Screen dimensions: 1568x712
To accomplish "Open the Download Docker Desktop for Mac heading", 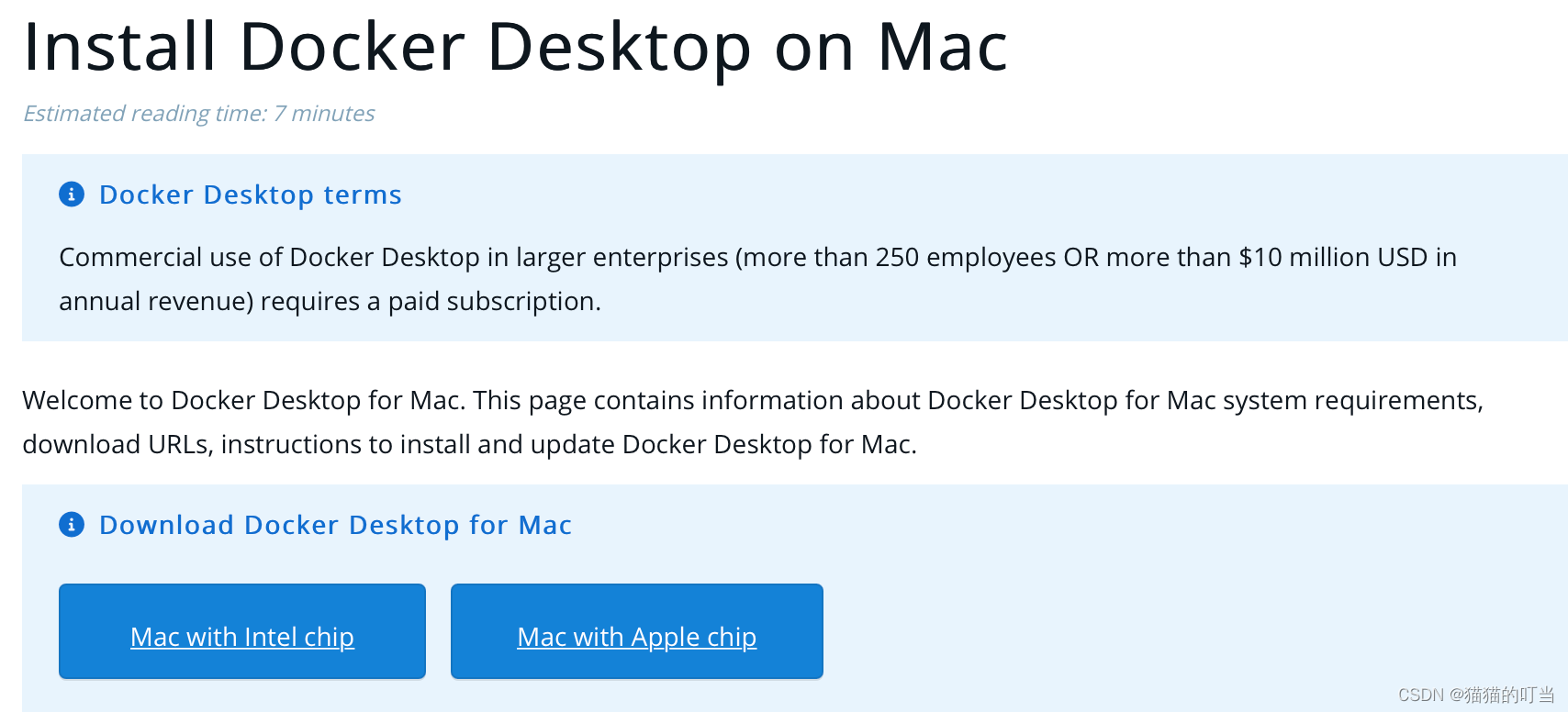I will 335,525.
